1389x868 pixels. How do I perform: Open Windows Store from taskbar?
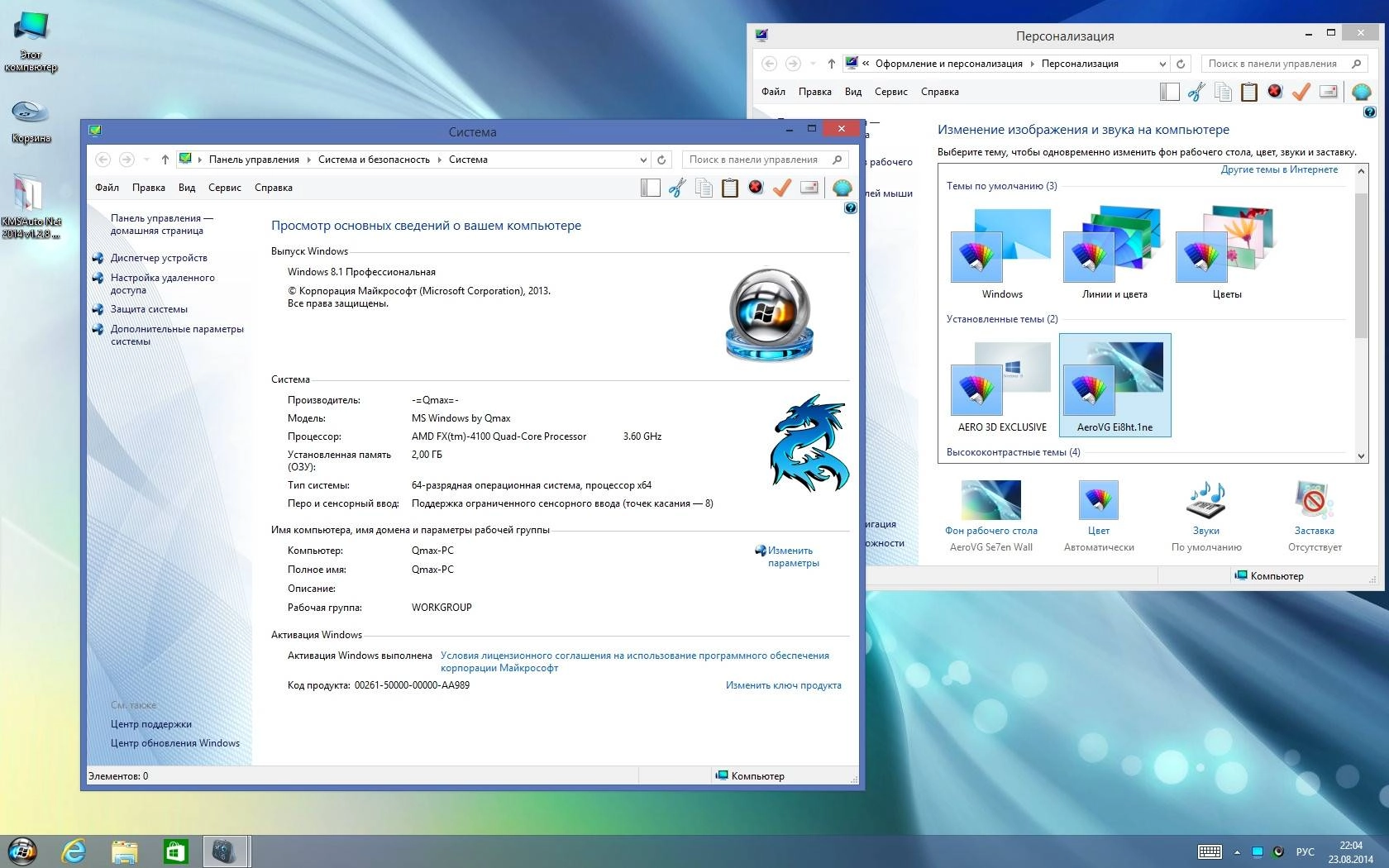click(x=175, y=851)
